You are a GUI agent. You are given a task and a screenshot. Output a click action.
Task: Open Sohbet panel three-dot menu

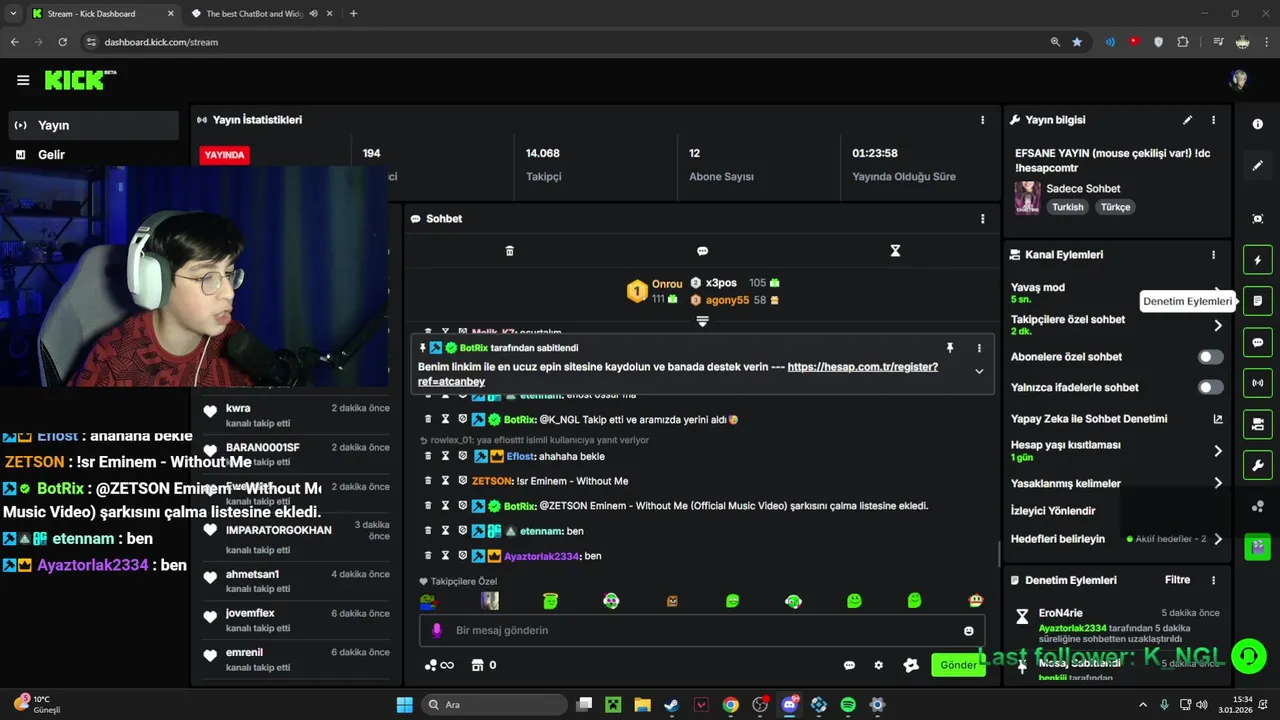(982, 219)
